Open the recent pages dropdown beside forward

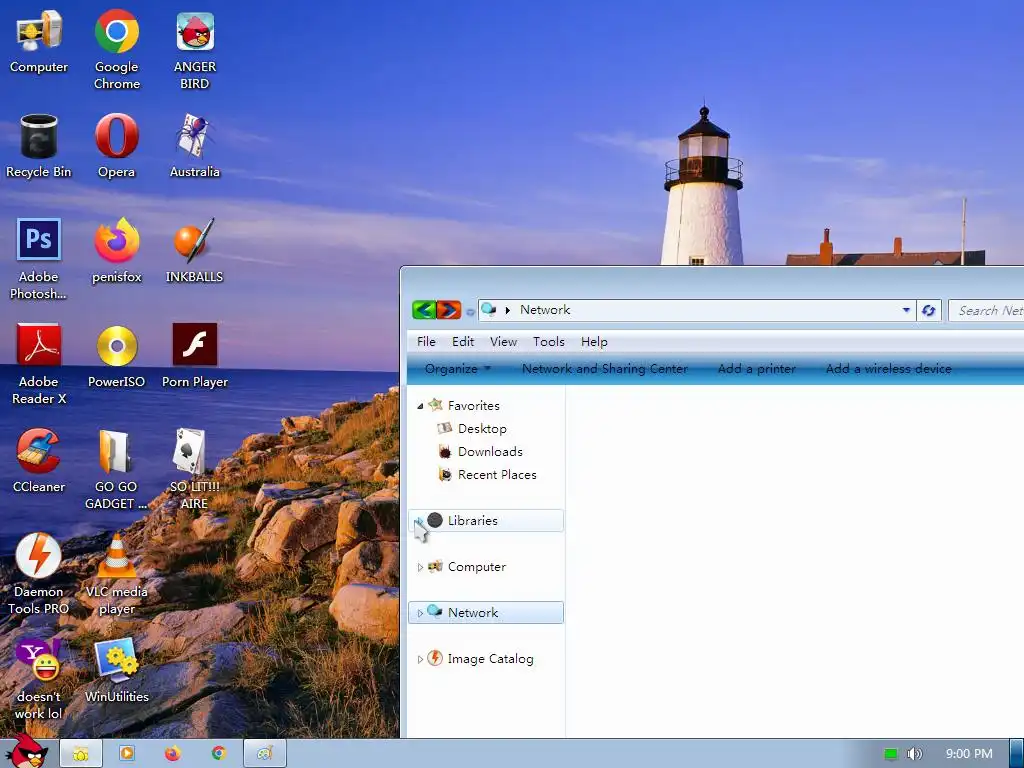(x=470, y=312)
